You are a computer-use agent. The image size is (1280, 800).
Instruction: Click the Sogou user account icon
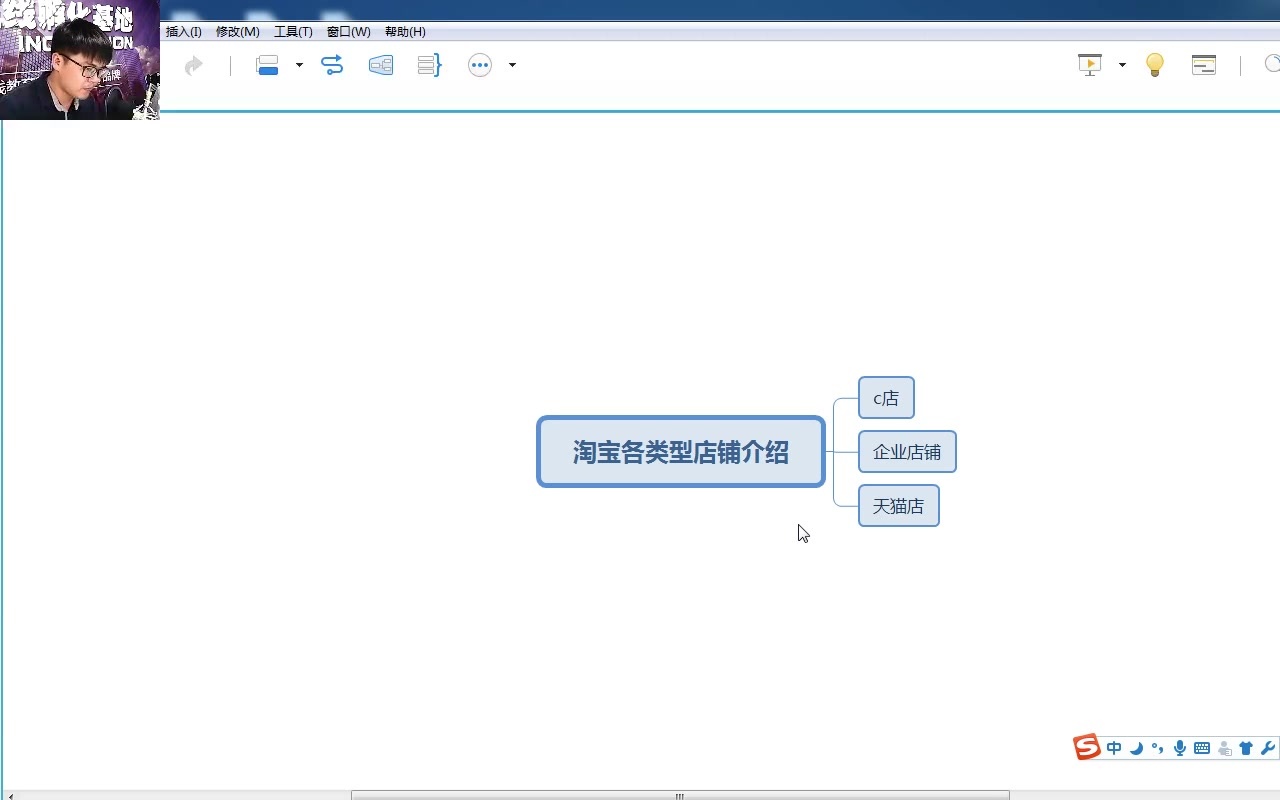click(1224, 748)
